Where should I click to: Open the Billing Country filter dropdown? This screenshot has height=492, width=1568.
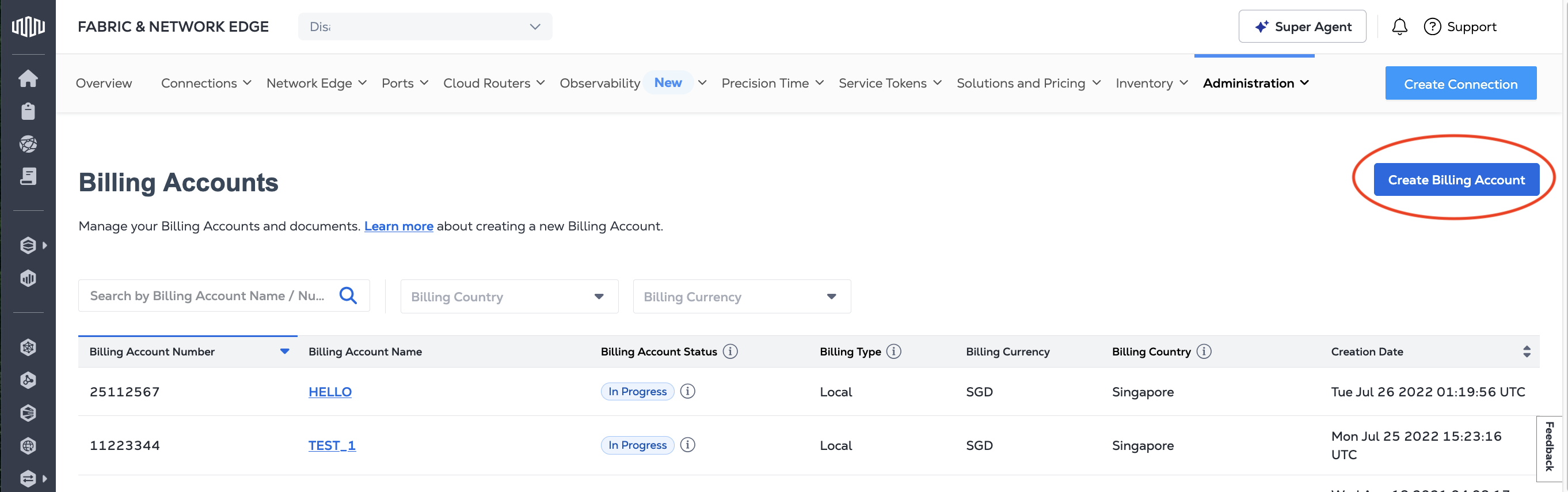[509, 297]
